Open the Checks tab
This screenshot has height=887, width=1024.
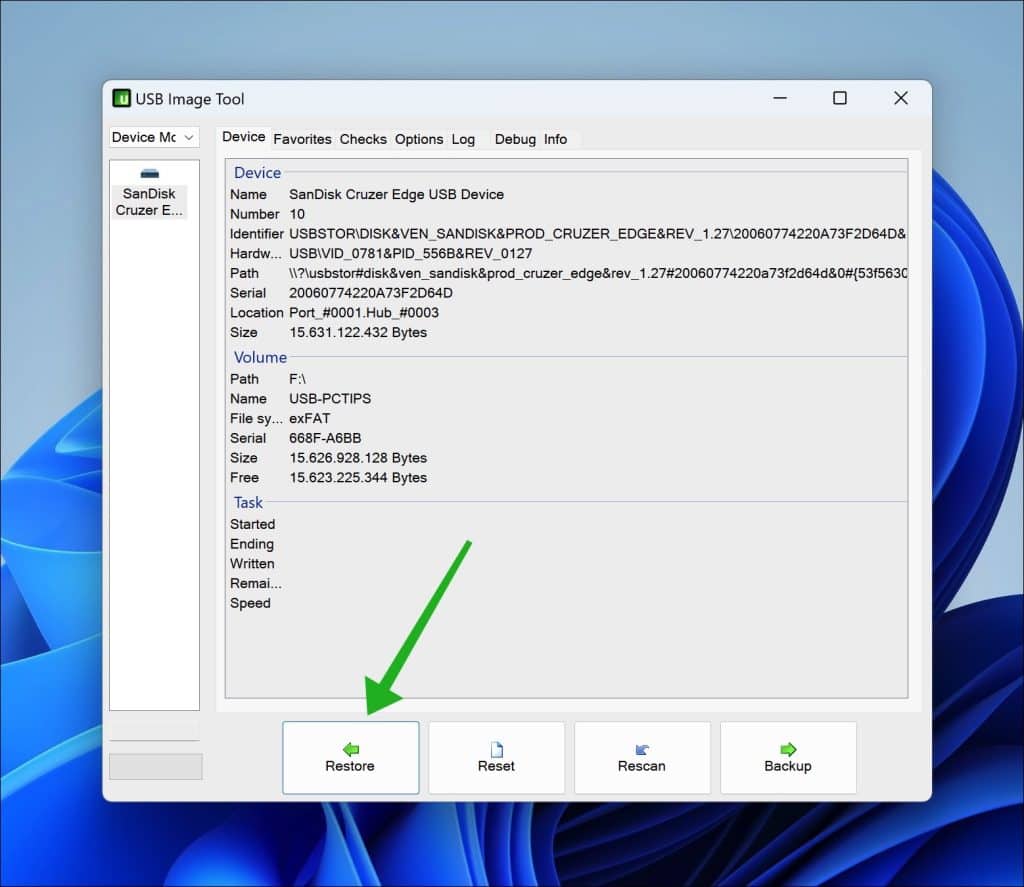tap(363, 139)
